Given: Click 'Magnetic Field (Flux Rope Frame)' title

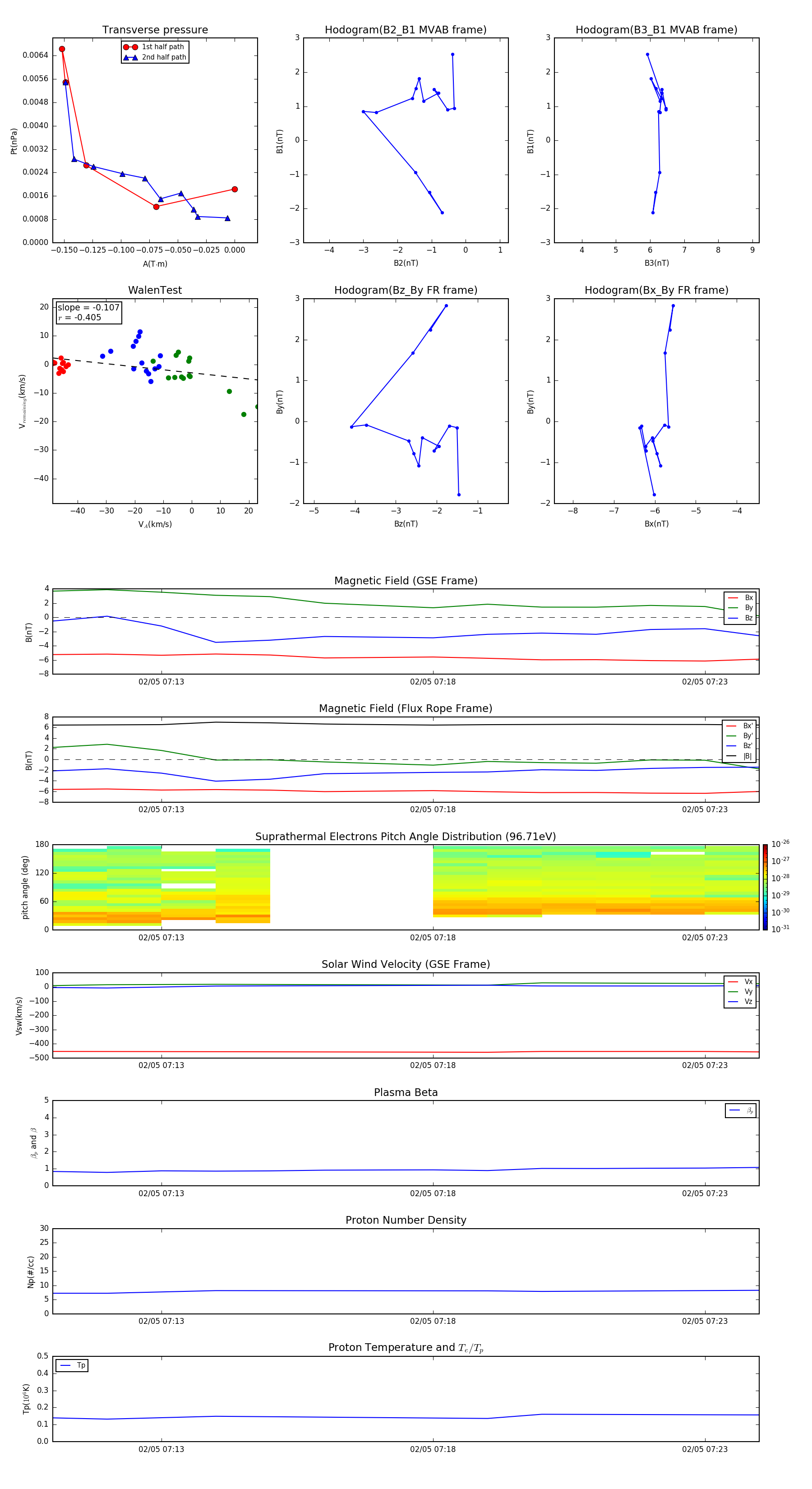Looking at the screenshot, I should coord(406,709).
